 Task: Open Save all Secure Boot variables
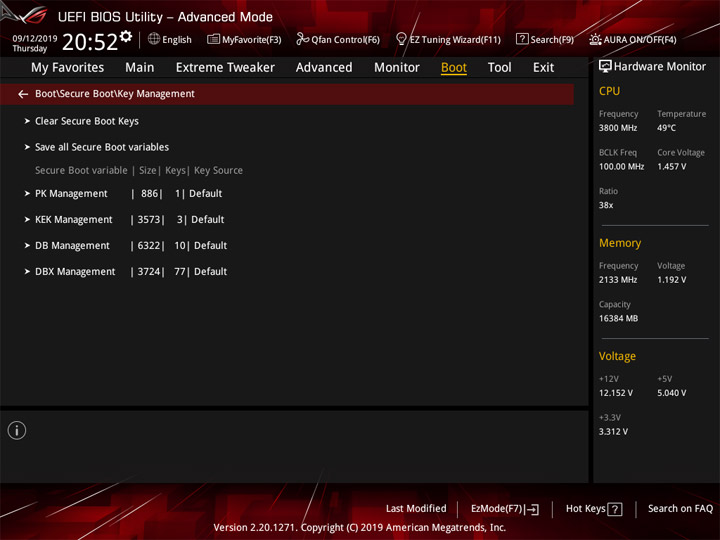(x=102, y=147)
